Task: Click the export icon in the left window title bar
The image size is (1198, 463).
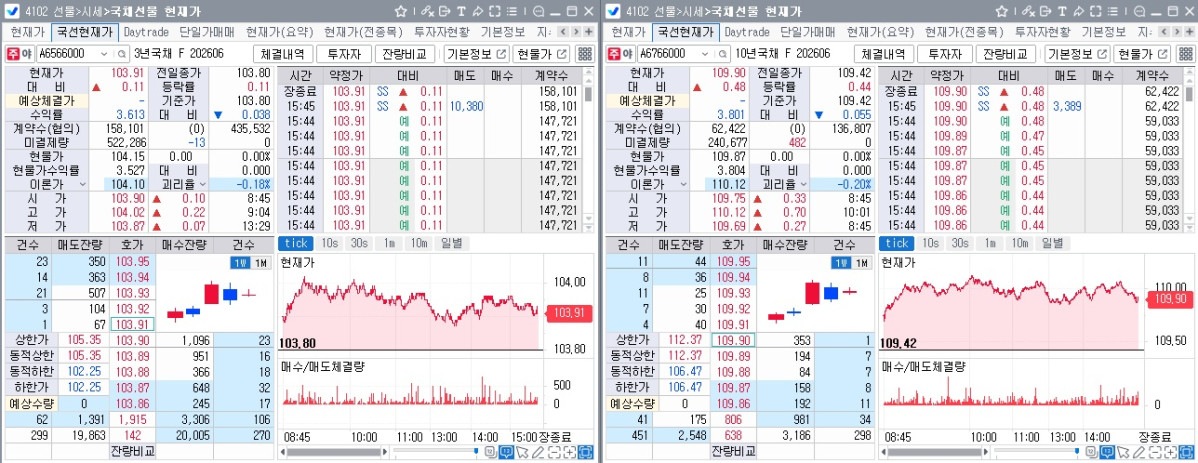Action: click(445, 11)
